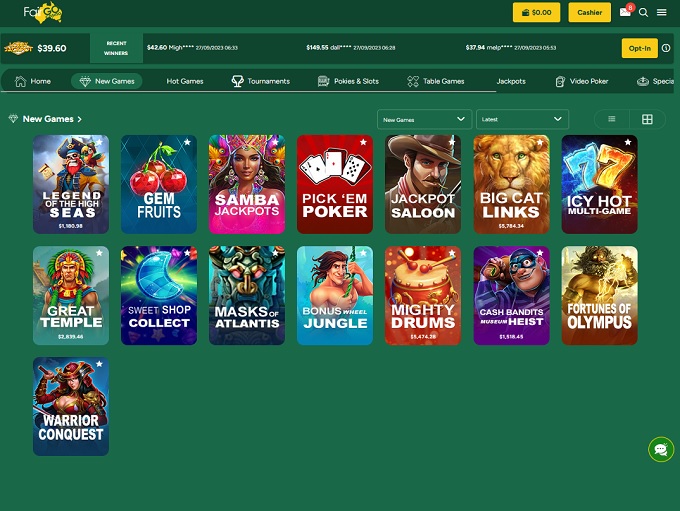The height and width of the screenshot is (511, 680).
Task: Switch to list view layout
Action: pyautogui.click(x=612, y=119)
